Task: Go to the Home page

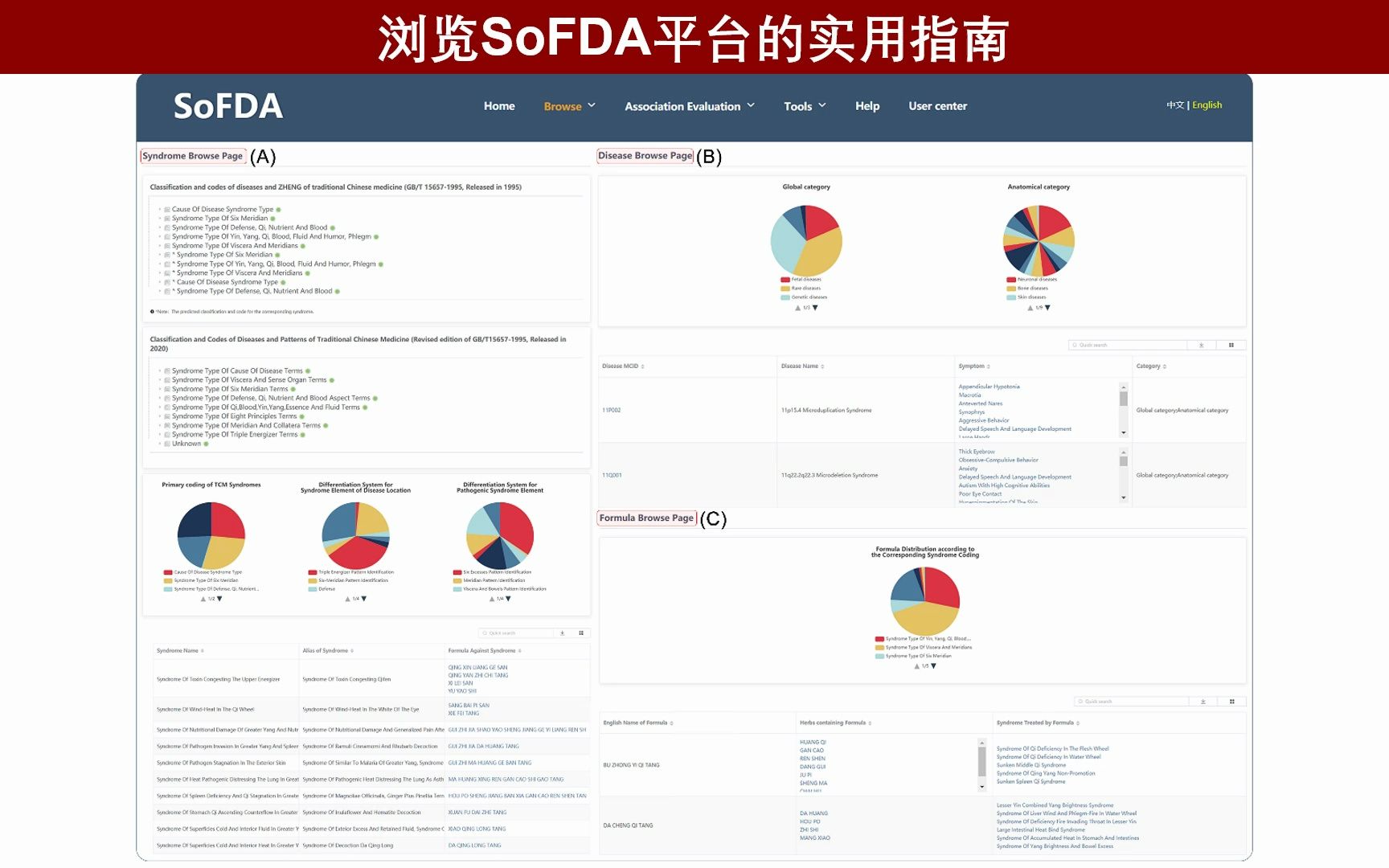Action: tap(499, 106)
